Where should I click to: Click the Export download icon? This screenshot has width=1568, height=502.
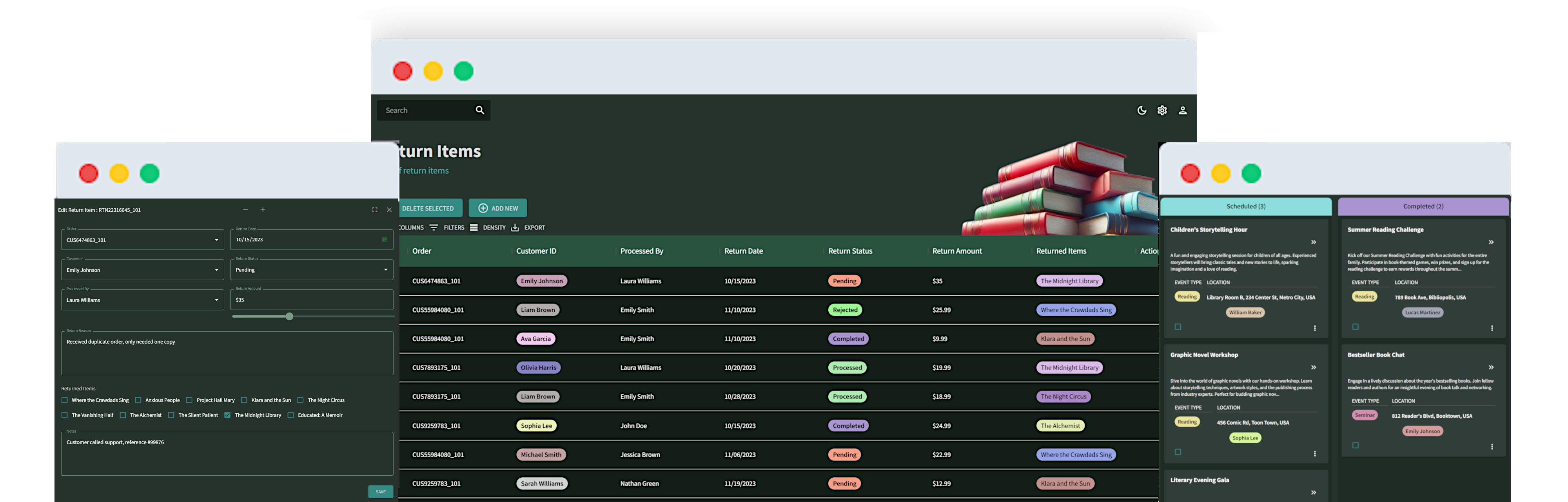pos(515,227)
